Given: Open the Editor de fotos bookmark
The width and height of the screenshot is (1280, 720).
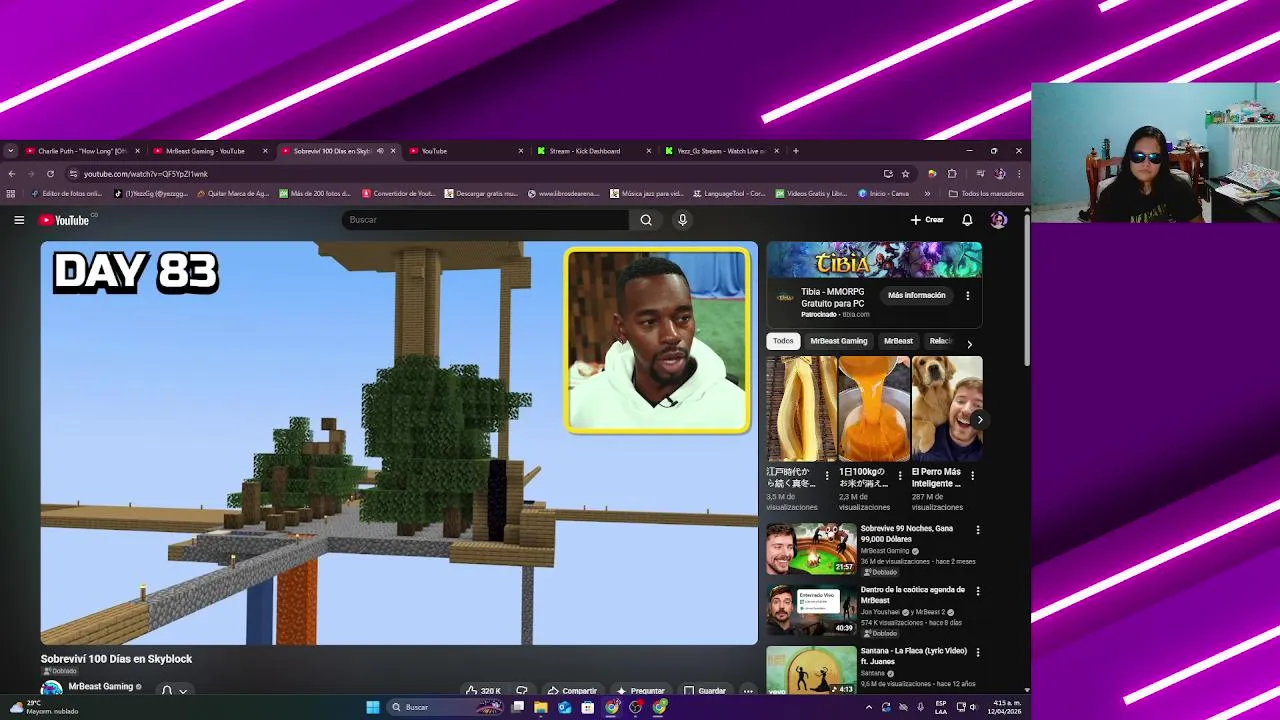Looking at the screenshot, I should pos(66,194).
